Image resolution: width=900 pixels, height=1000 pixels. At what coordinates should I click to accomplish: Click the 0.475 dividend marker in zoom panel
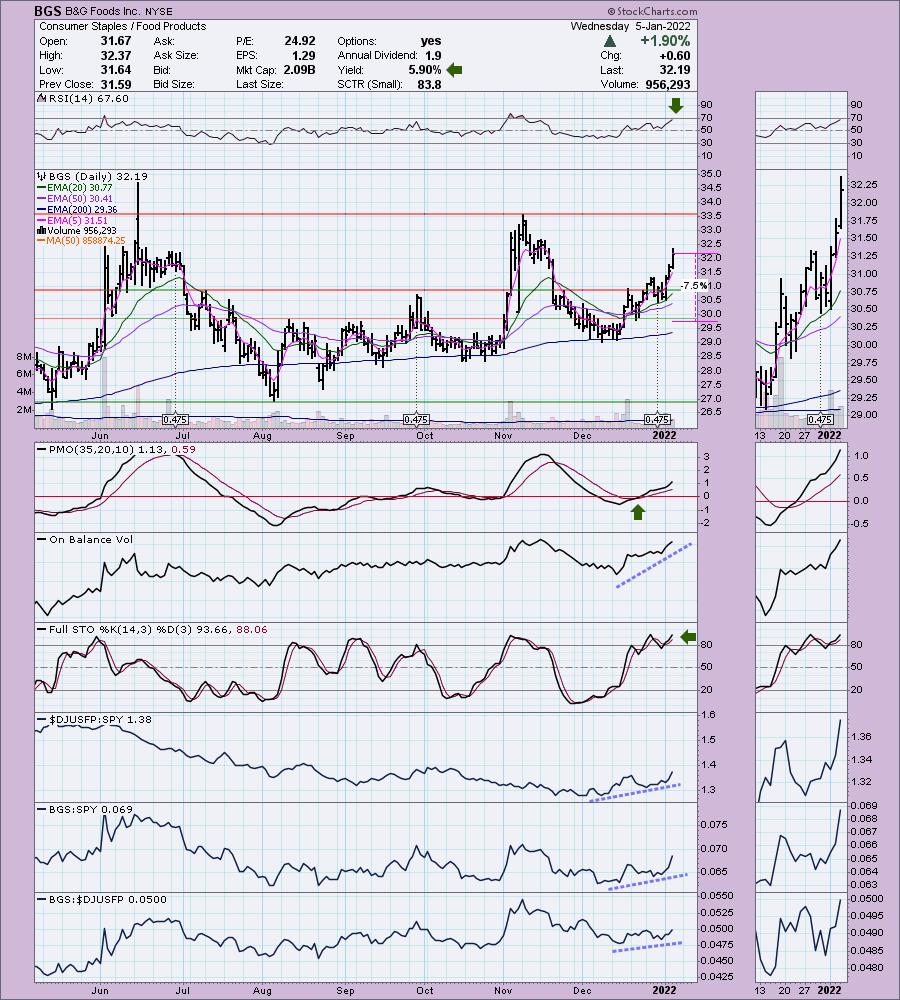[x=820, y=420]
